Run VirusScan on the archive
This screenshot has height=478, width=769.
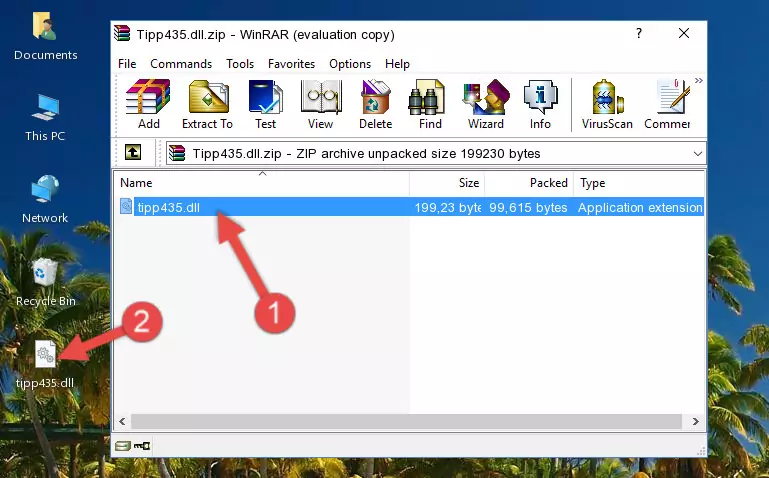coord(607,104)
